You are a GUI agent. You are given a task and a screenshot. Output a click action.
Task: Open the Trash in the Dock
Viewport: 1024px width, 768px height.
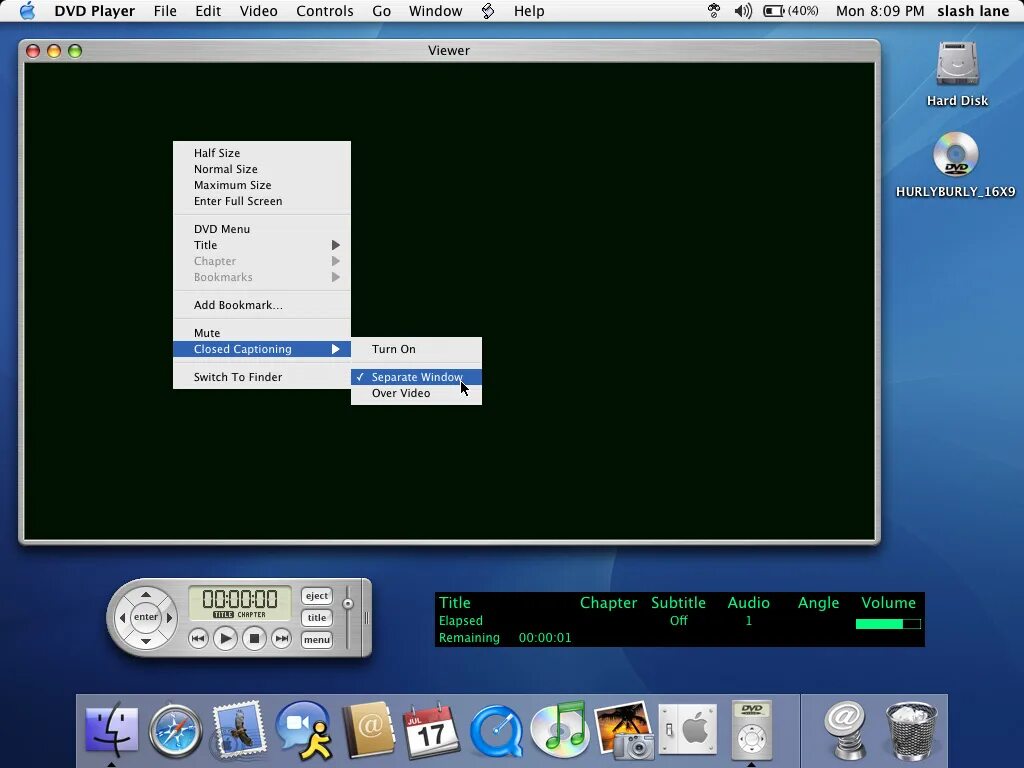click(x=910, y=730)
